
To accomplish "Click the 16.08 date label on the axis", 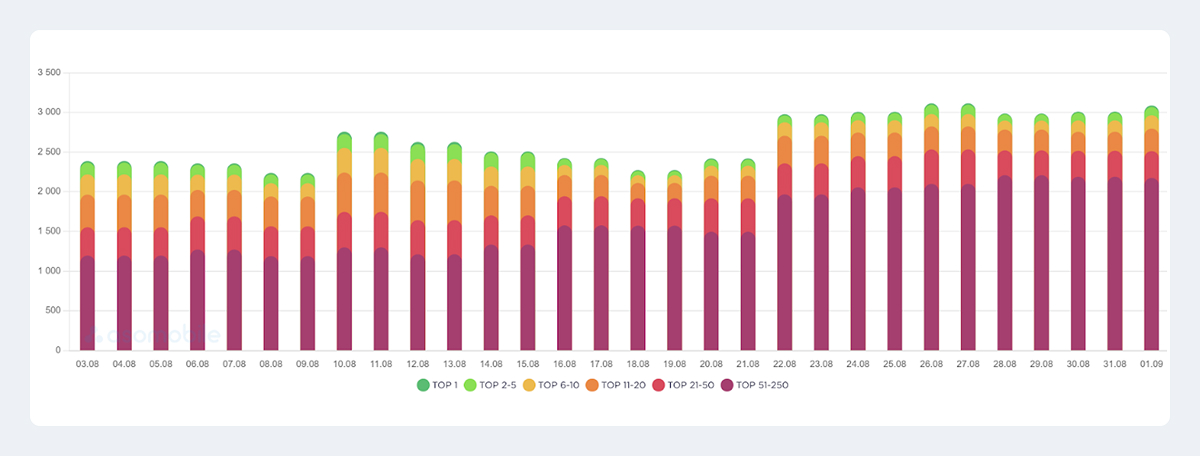I will tap(564, 365).
